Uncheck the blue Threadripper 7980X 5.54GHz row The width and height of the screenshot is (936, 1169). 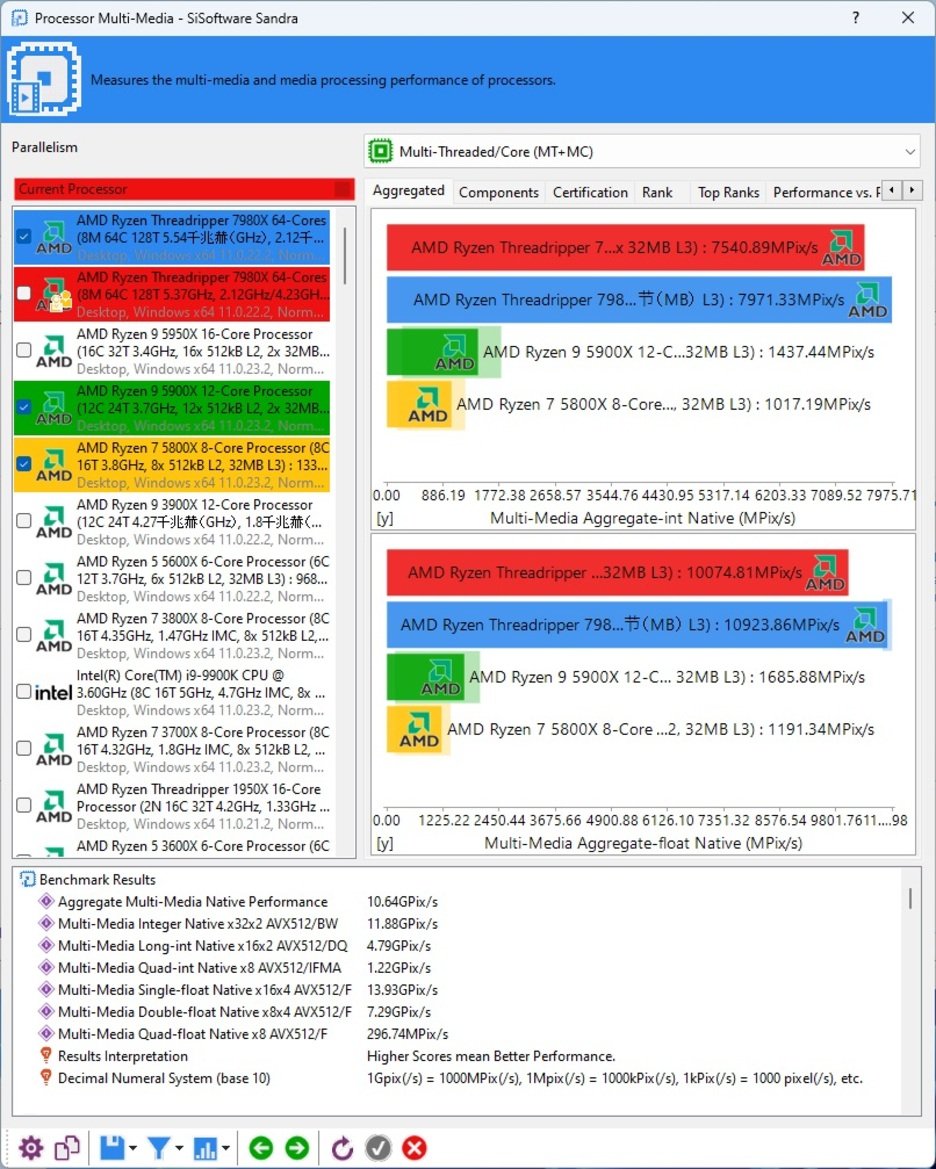click(24, 236)
